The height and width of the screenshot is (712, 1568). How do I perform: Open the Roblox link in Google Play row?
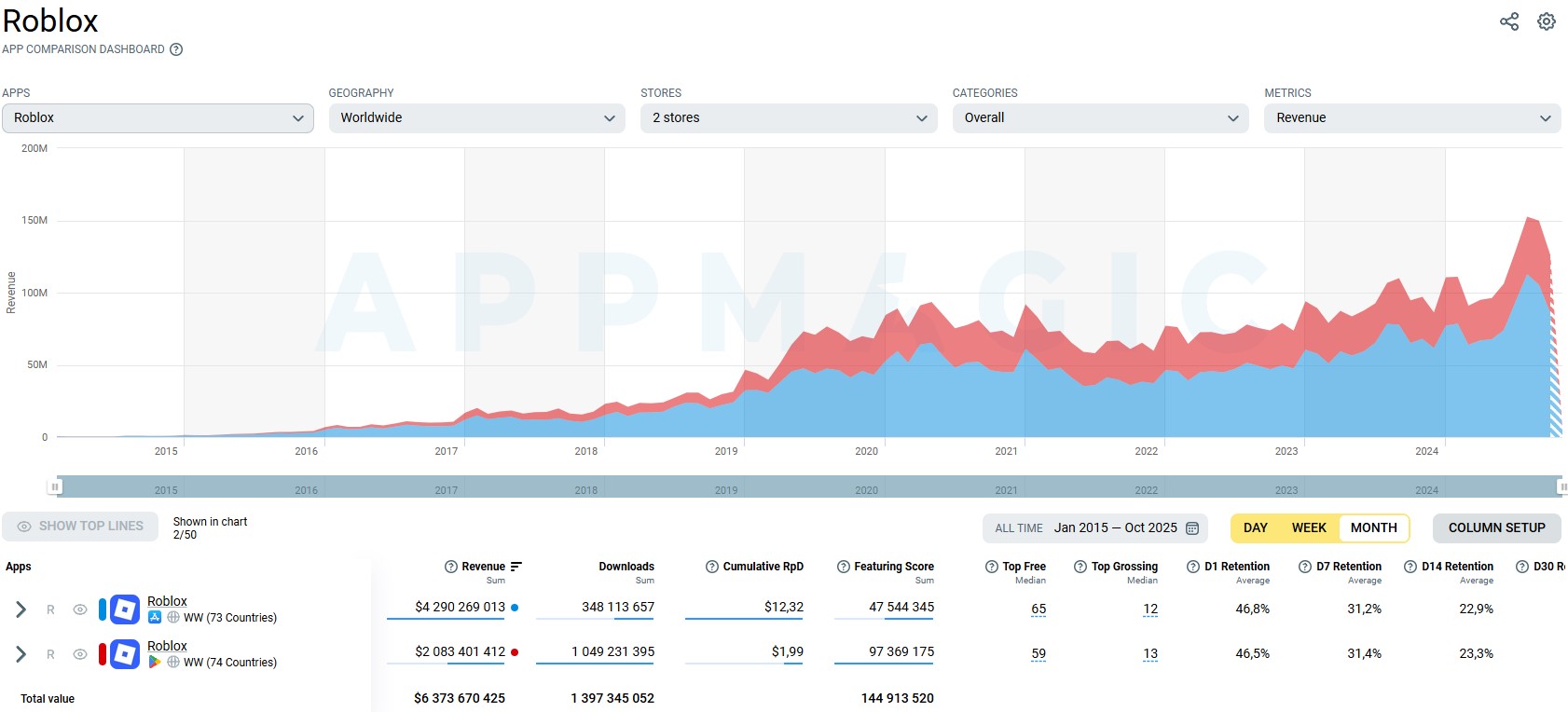pos(167,646)
